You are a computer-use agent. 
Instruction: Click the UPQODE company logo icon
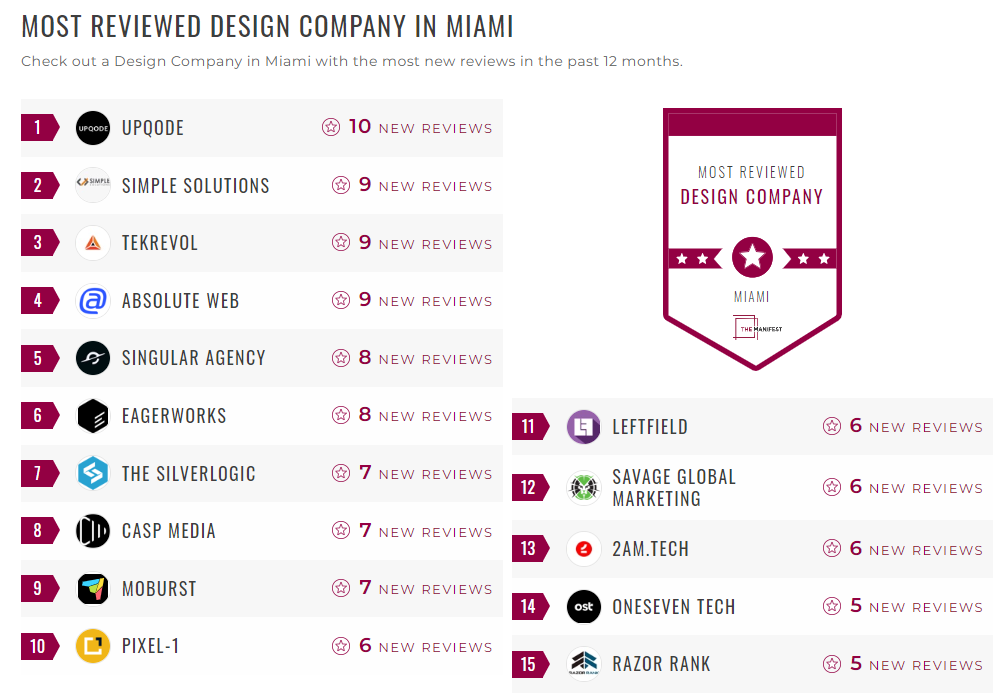point(93,128)
